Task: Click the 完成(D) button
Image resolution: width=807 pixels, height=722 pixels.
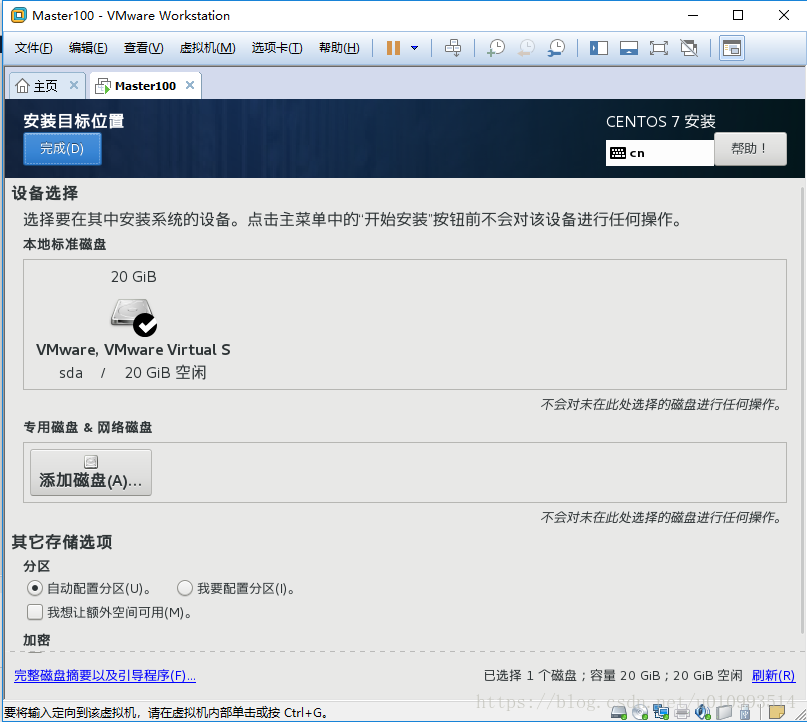Action: pyautogui.click(x=62, y=149)
